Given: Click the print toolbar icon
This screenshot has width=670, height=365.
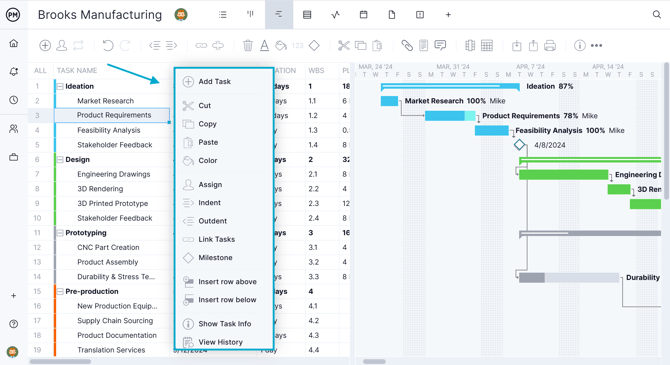Looking at the screenshot, I should point(550,45).
